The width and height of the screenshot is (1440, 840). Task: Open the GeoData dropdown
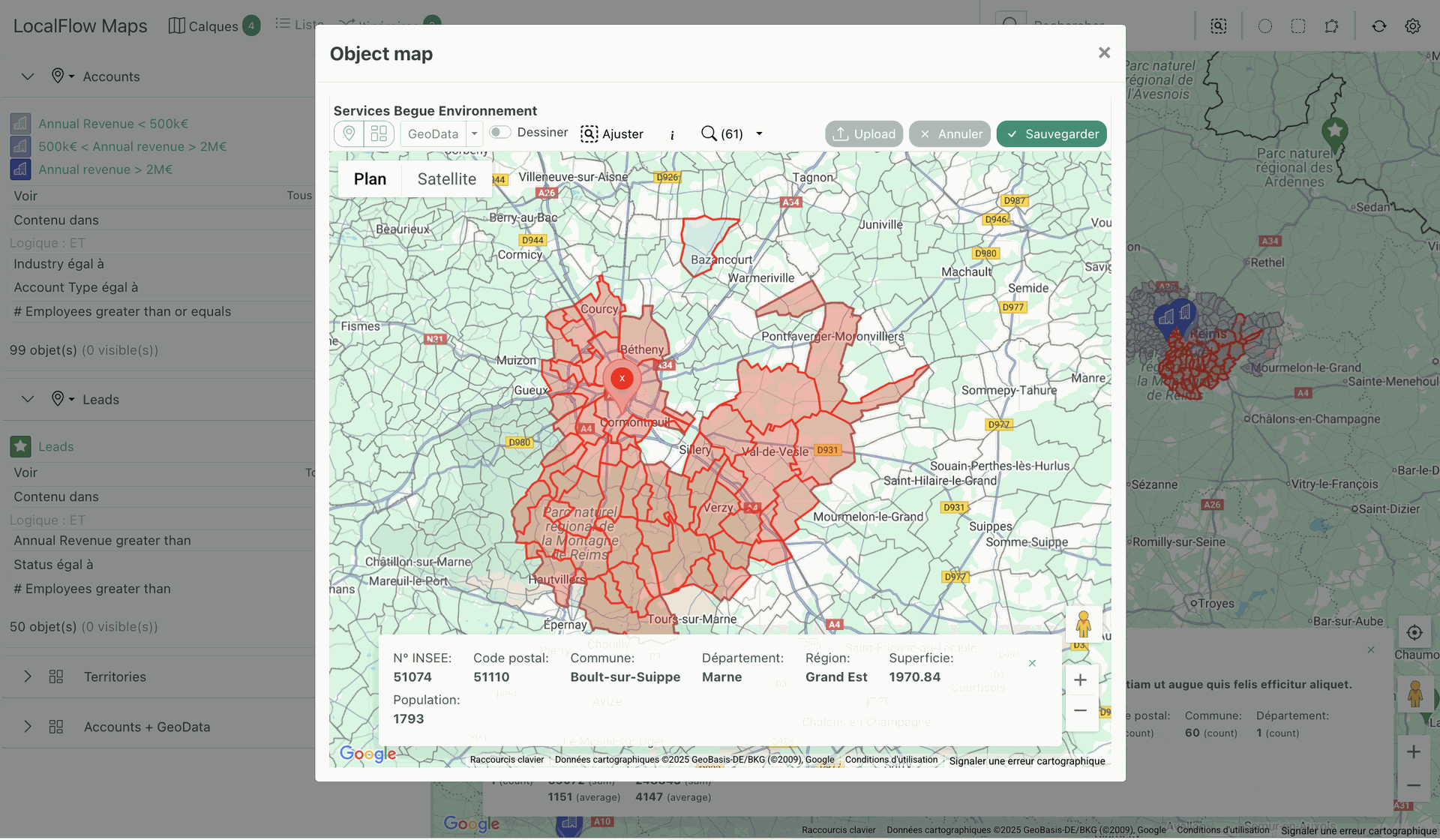pos(474,133)
